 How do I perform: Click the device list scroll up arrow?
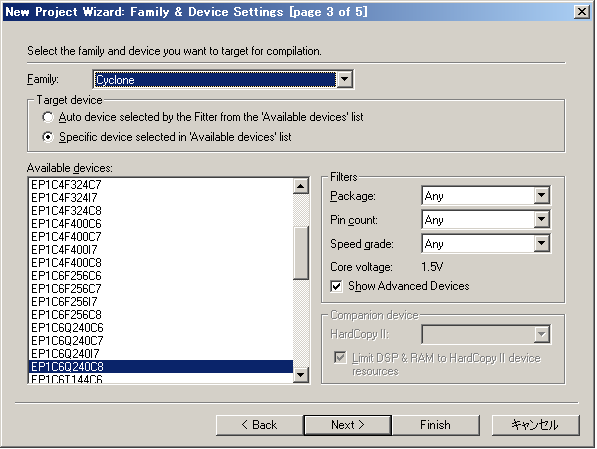(301, 186)
